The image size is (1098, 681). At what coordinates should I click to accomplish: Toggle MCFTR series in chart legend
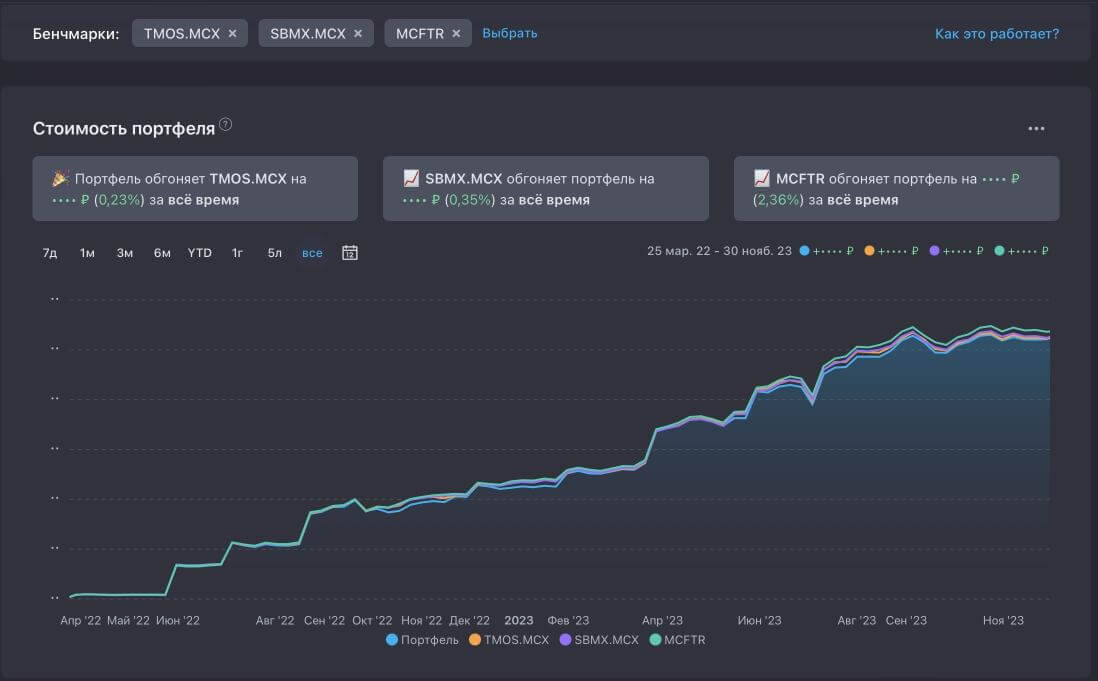click(x=677, y=640)
